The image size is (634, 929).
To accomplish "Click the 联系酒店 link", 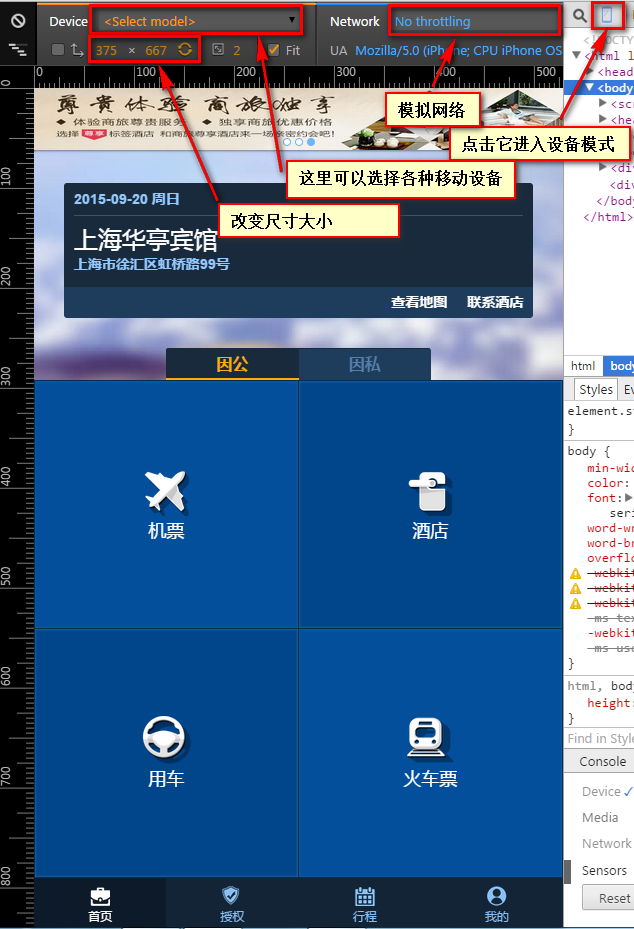I will coord(495,302).
